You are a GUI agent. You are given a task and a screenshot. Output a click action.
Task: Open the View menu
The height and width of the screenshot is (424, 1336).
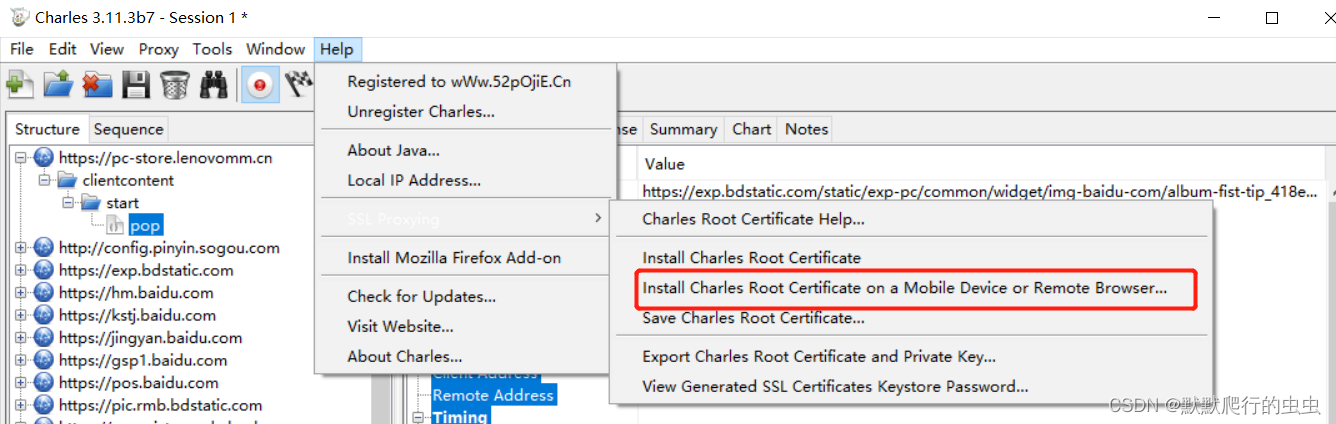coord(107,49)
